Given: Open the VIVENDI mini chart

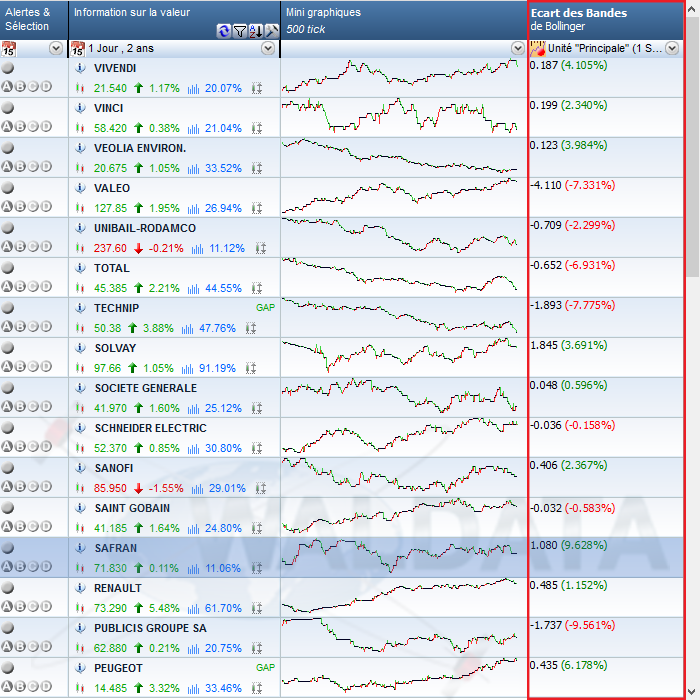Looking at the screenshot, I should (404, 77).
